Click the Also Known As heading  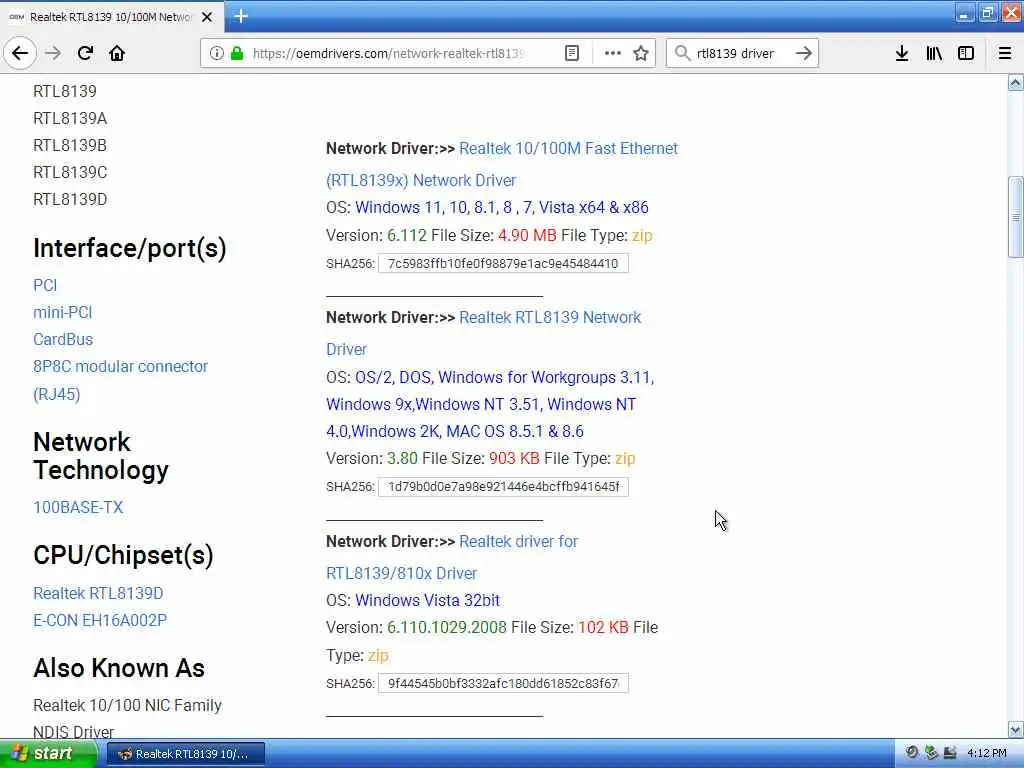tap(119, 668)
